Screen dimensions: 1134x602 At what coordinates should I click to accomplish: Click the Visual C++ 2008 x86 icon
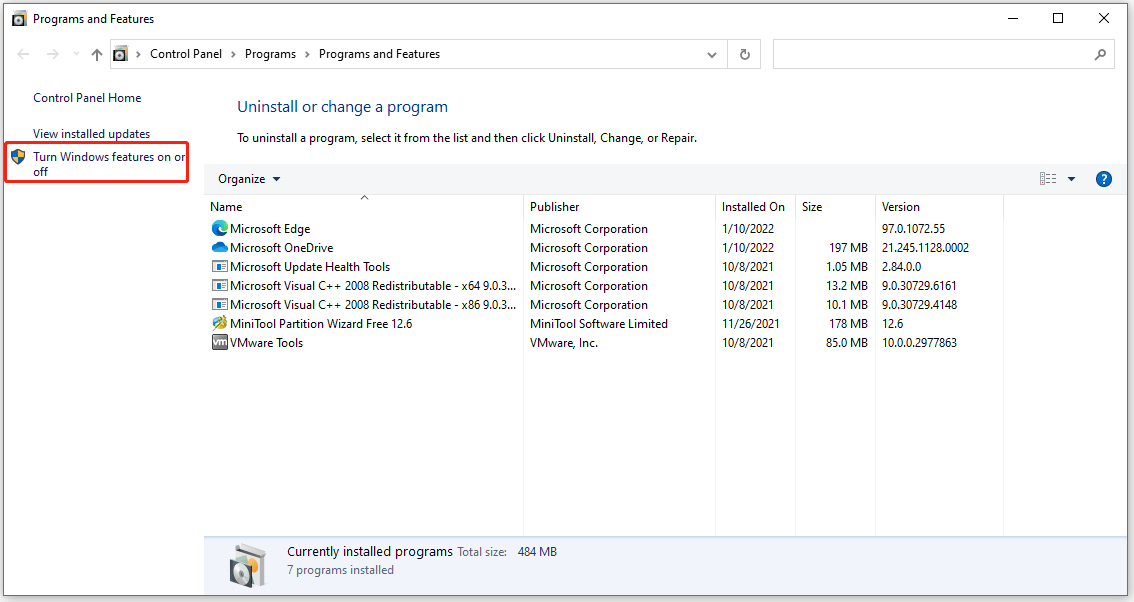click(x=220, y=305)
